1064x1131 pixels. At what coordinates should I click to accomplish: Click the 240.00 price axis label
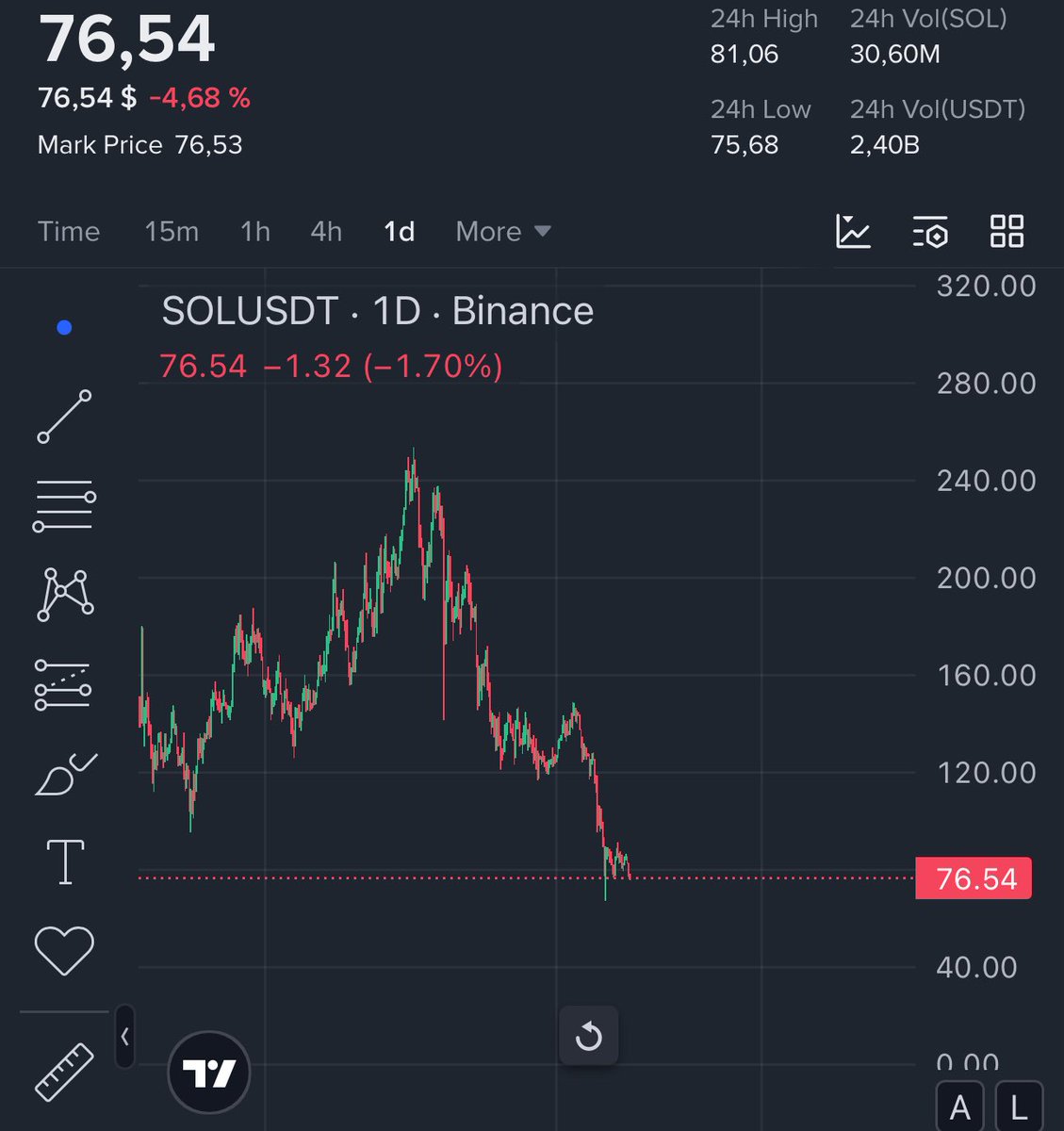click(986, 481)
